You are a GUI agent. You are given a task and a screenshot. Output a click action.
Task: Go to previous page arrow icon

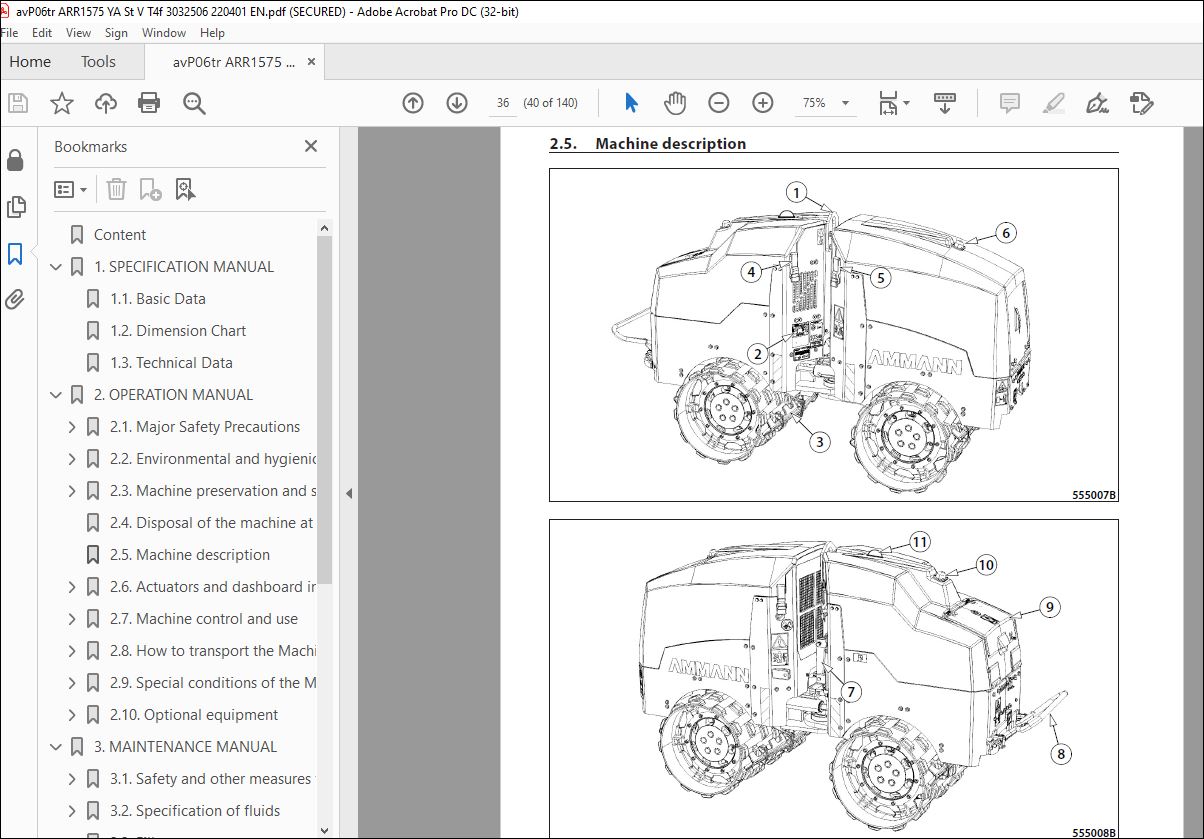(x=413, y=103)
